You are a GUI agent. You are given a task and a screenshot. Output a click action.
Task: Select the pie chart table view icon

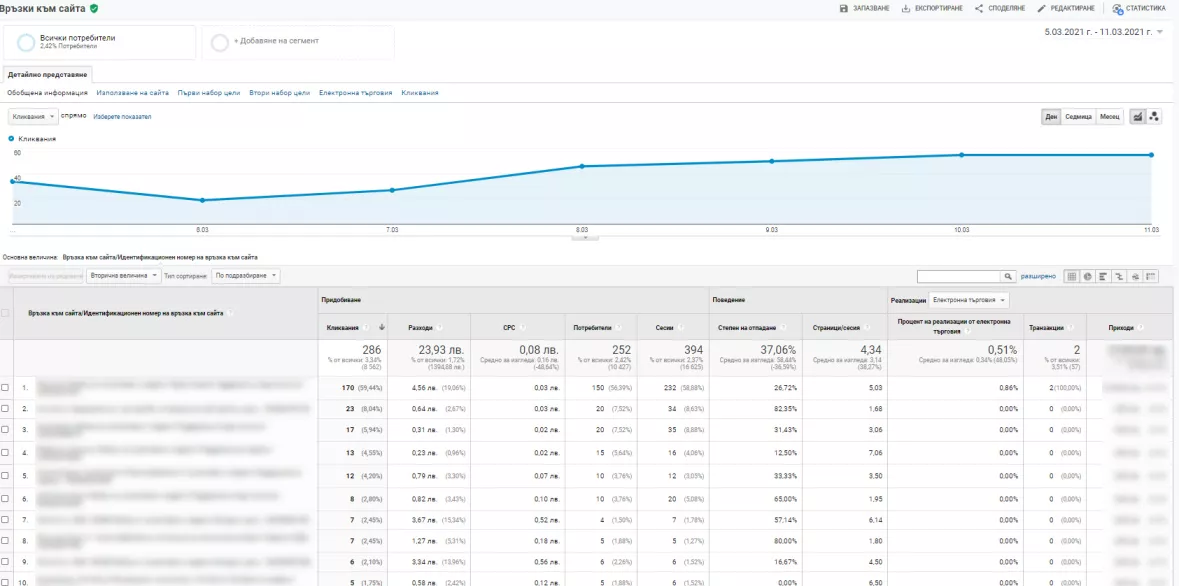1087,276
